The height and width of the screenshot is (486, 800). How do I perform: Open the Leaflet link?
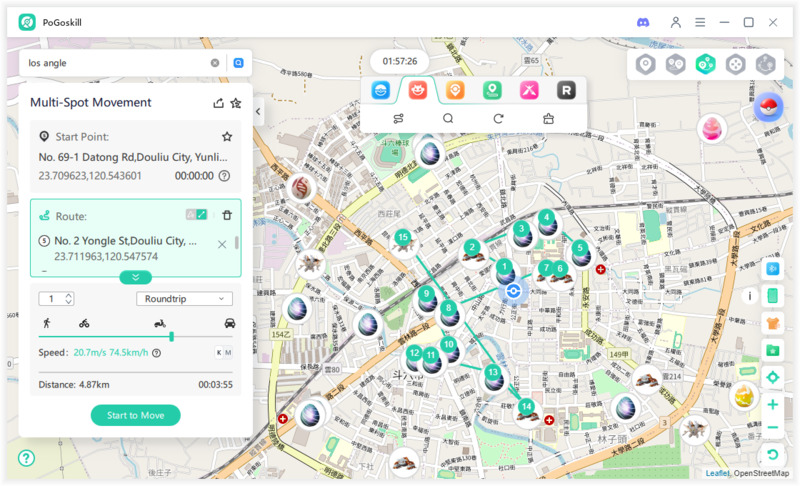tap(716, 473)
